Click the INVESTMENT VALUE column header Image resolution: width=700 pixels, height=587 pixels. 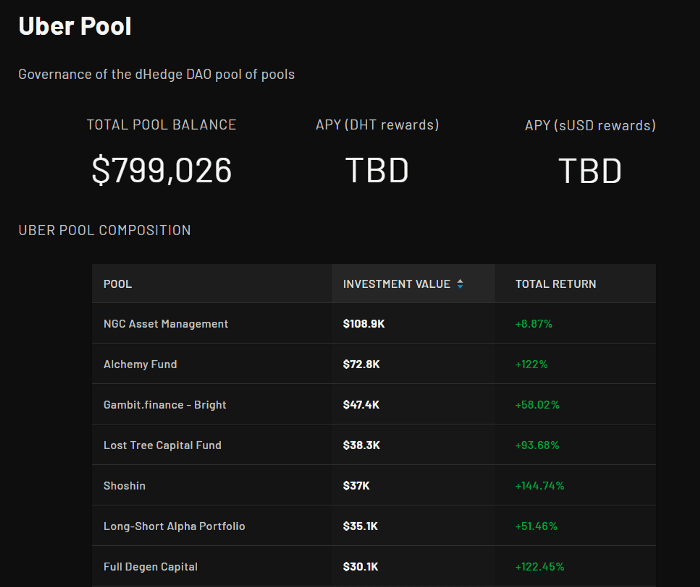coord(413,283)
